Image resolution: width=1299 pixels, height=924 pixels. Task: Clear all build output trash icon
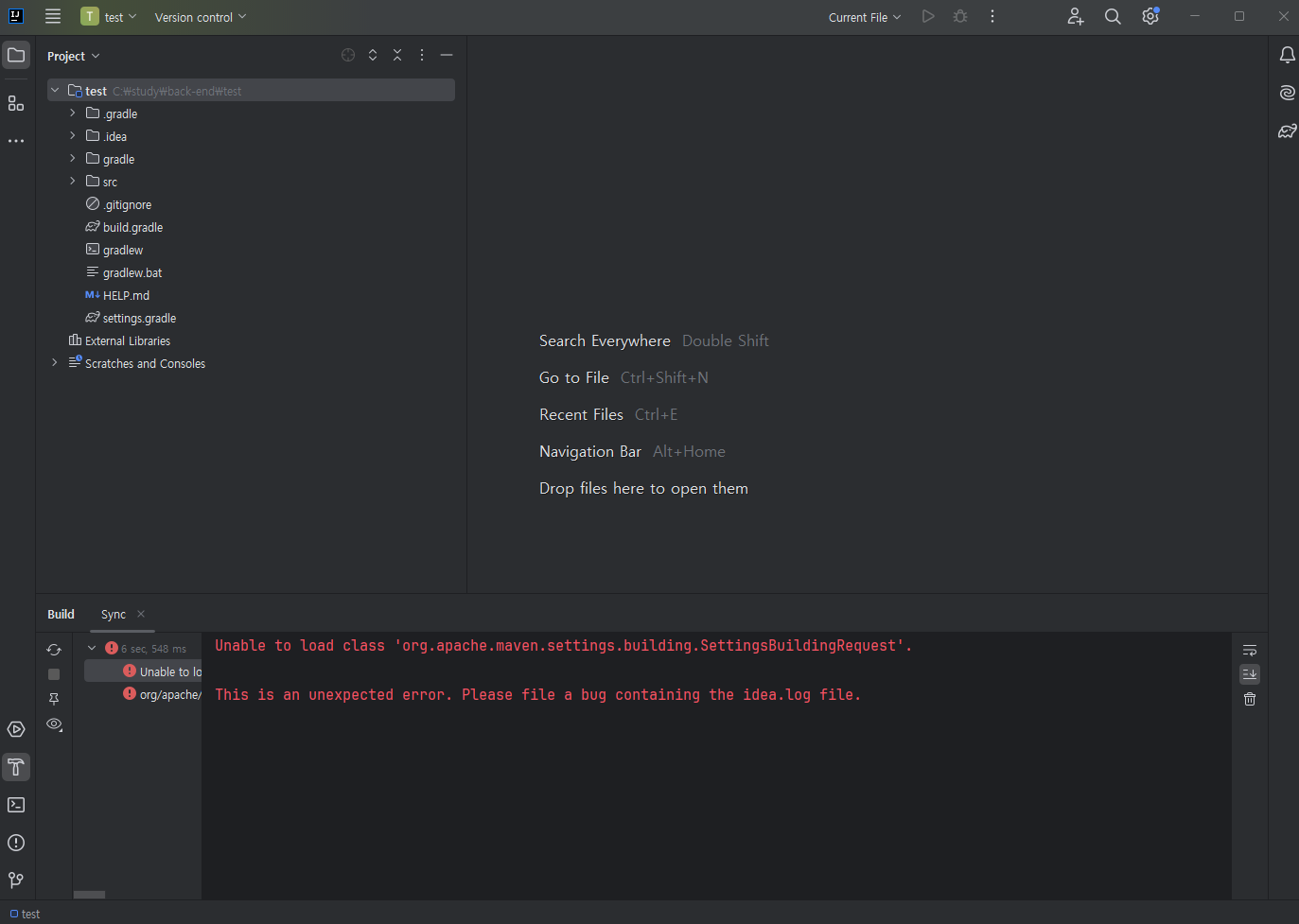click(1250, 699)
